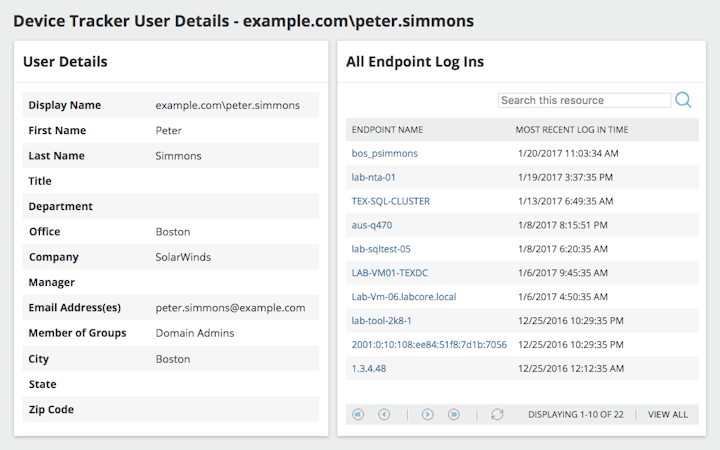Image resolution: width=720 pixels, height=450 pixels.
Task: Go to next page of log ins
Action: [428, 414]
